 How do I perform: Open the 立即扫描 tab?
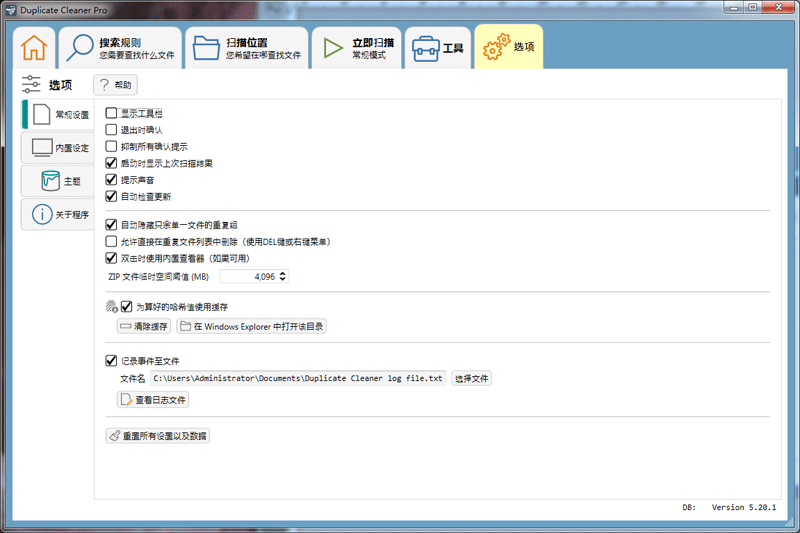357,47
